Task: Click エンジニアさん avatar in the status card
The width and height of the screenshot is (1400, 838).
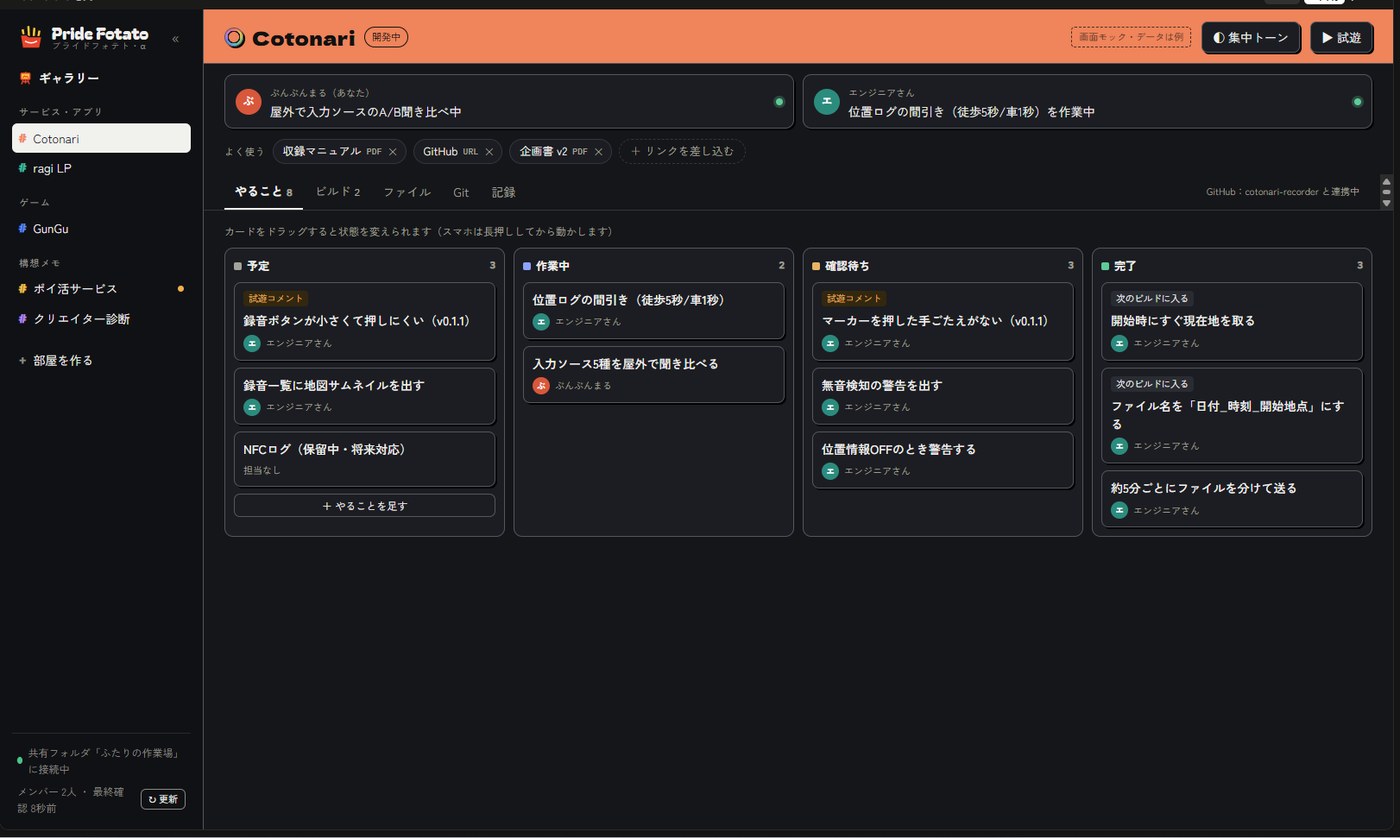Action: click(x=827, y=102)
